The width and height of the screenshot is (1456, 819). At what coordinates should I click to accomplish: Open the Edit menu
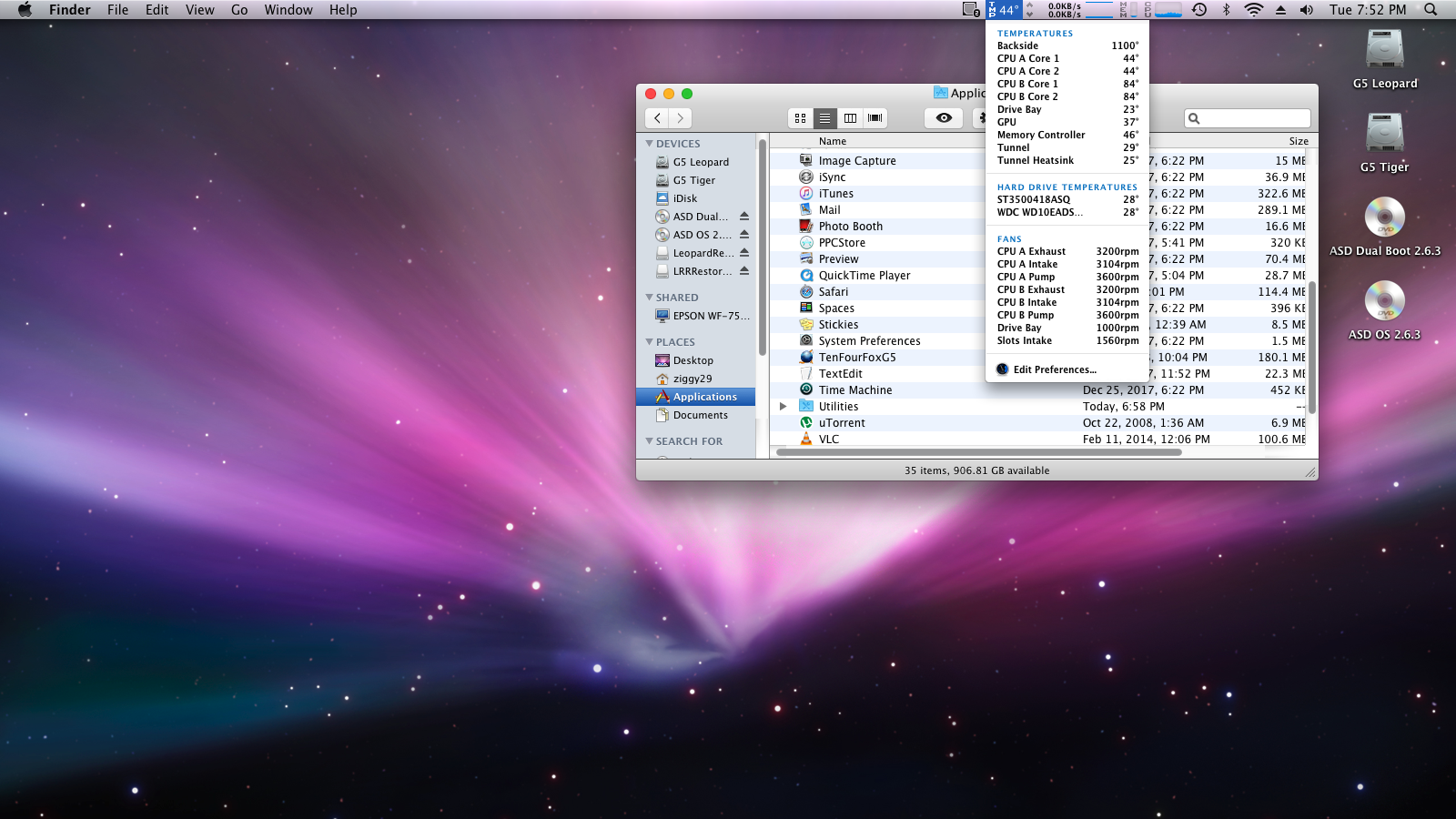[x=157, y=10]
